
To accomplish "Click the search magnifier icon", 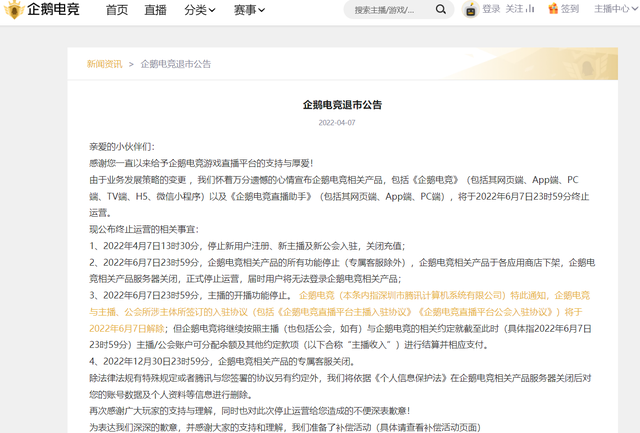I will point(440,9).
